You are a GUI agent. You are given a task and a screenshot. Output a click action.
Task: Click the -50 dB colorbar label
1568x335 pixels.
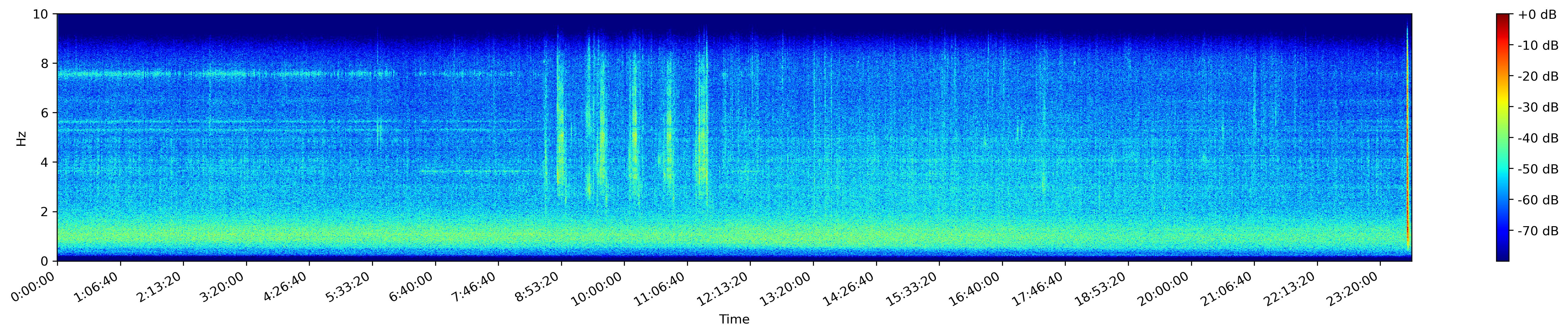point(1538,170)
